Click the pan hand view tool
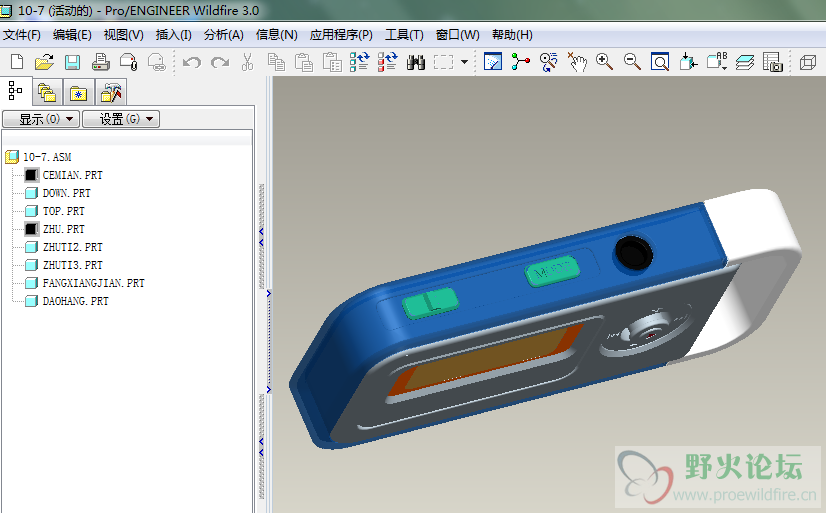This screenshot has width=826, height=513. tap(577, 62)
